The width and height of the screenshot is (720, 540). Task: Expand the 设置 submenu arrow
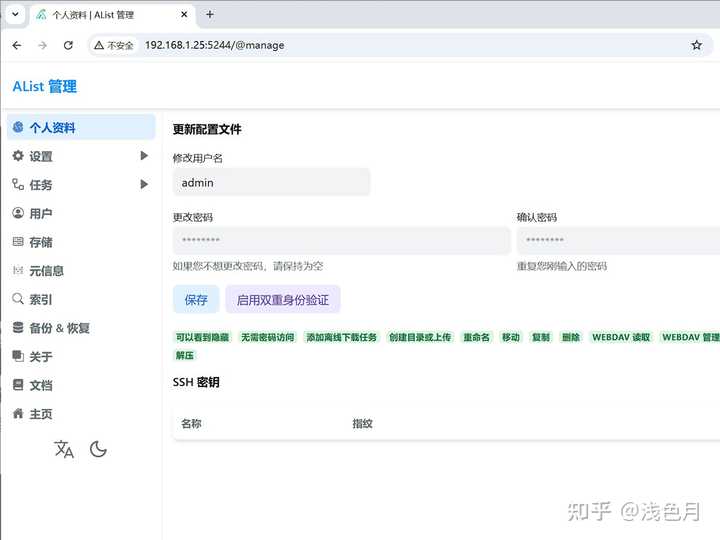[x=144, y=156]
